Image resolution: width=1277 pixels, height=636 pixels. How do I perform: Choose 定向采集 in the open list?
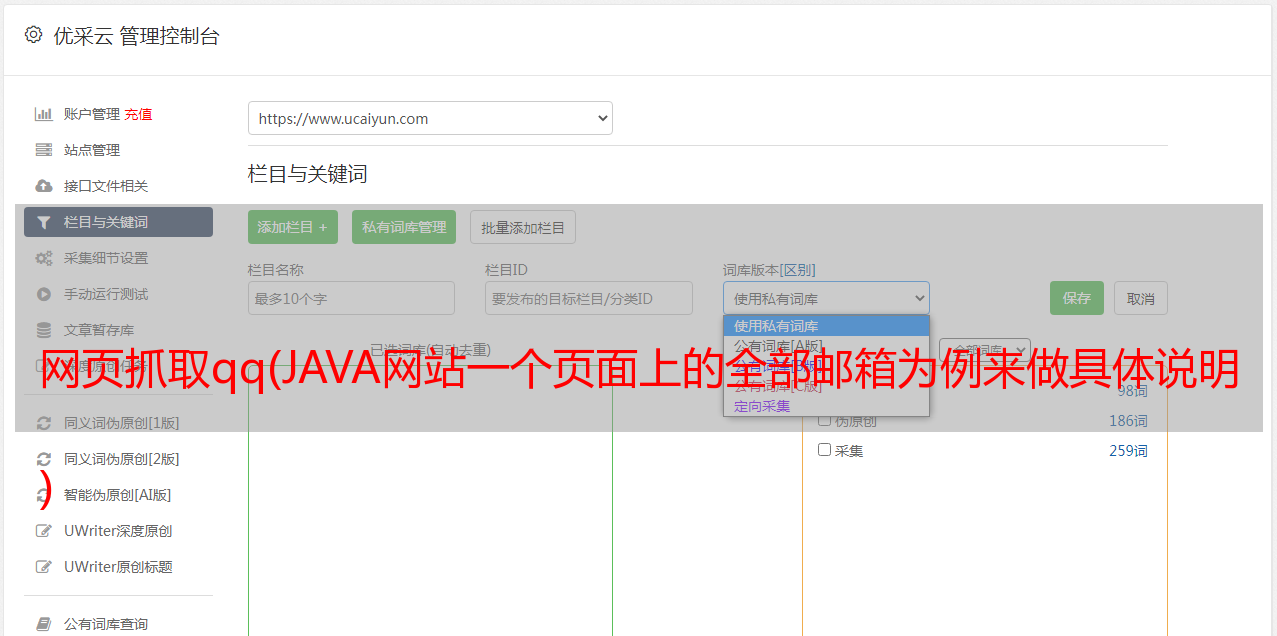click(x=826, y=406)
